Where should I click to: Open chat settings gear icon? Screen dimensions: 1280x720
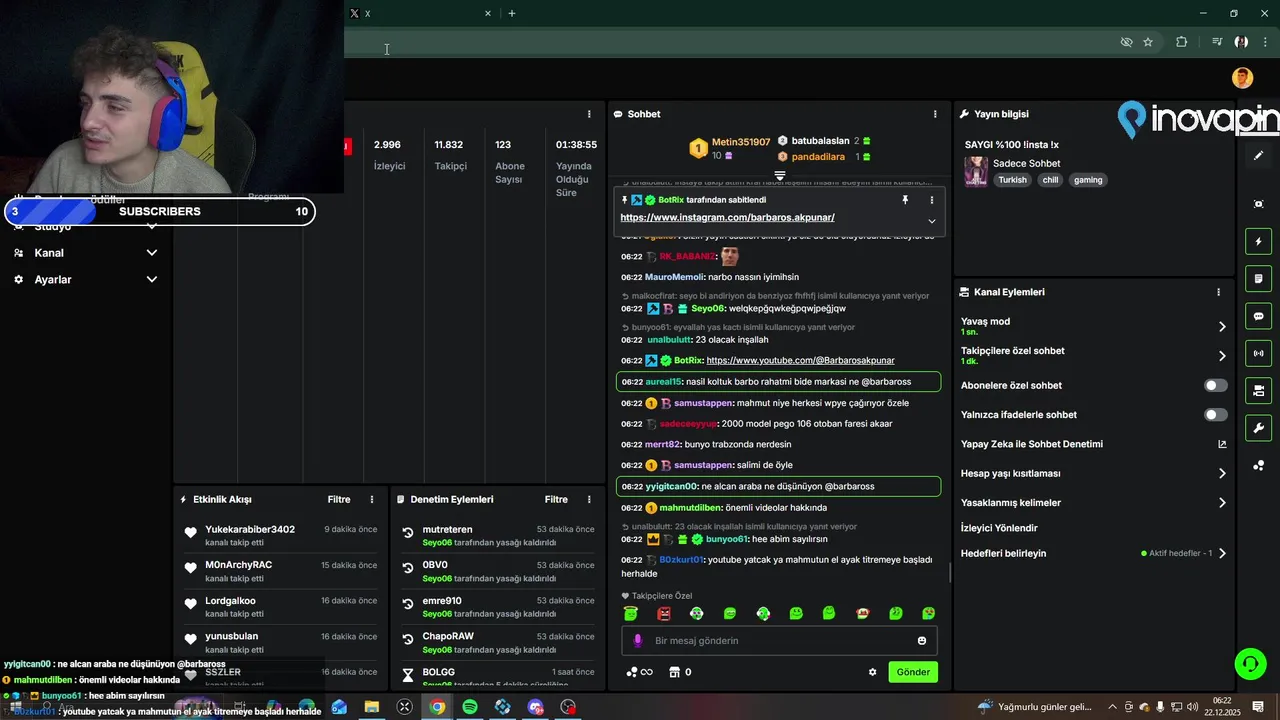pyautogui.click(x=872, y=672)
